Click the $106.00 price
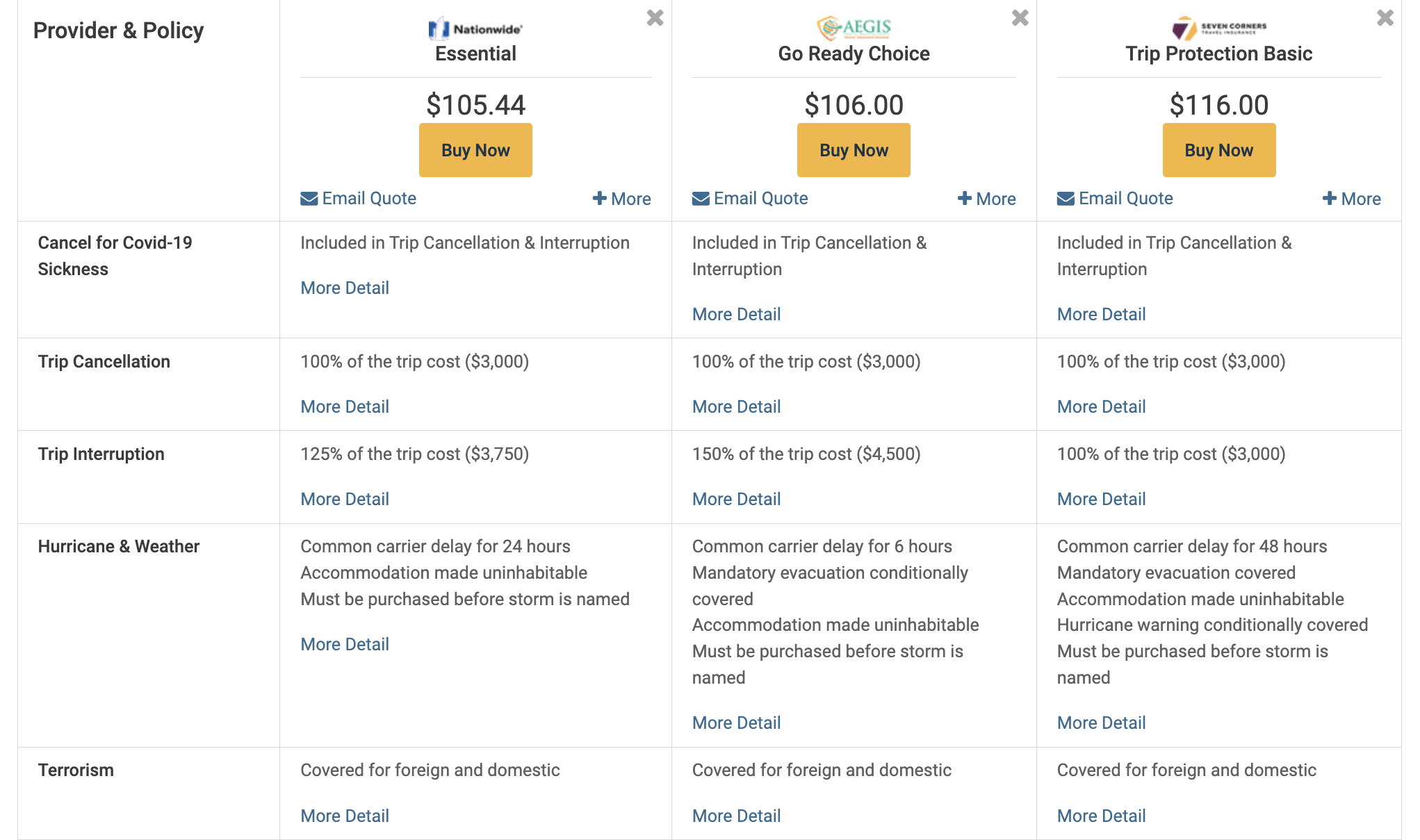 854,105
